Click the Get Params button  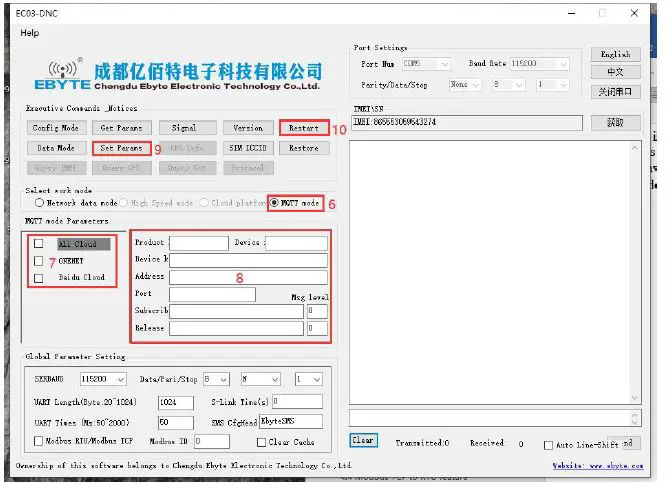click(121, 128)
